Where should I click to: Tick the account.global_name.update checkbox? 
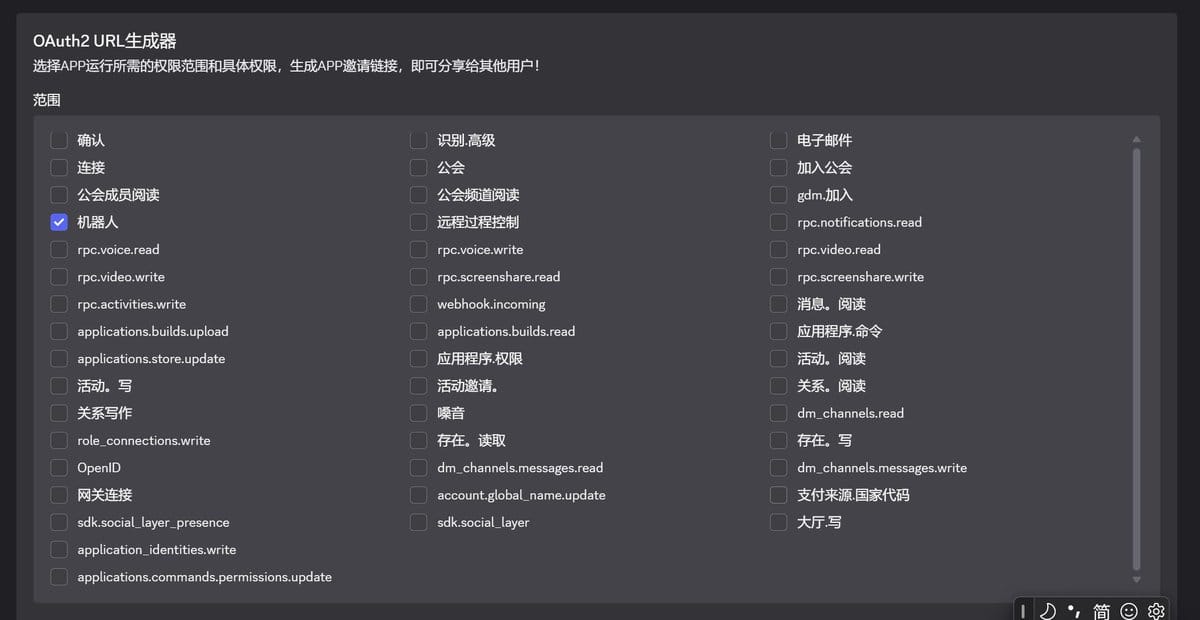(x=419, y=494)
